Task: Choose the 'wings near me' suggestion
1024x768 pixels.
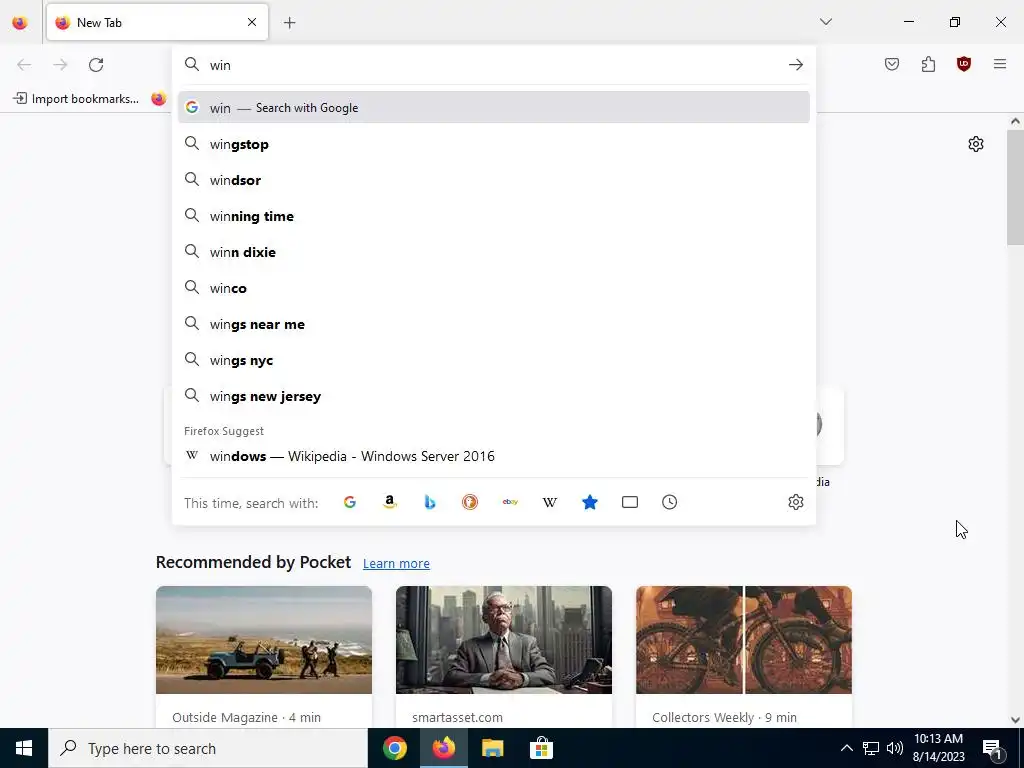Action: point(494,325)
